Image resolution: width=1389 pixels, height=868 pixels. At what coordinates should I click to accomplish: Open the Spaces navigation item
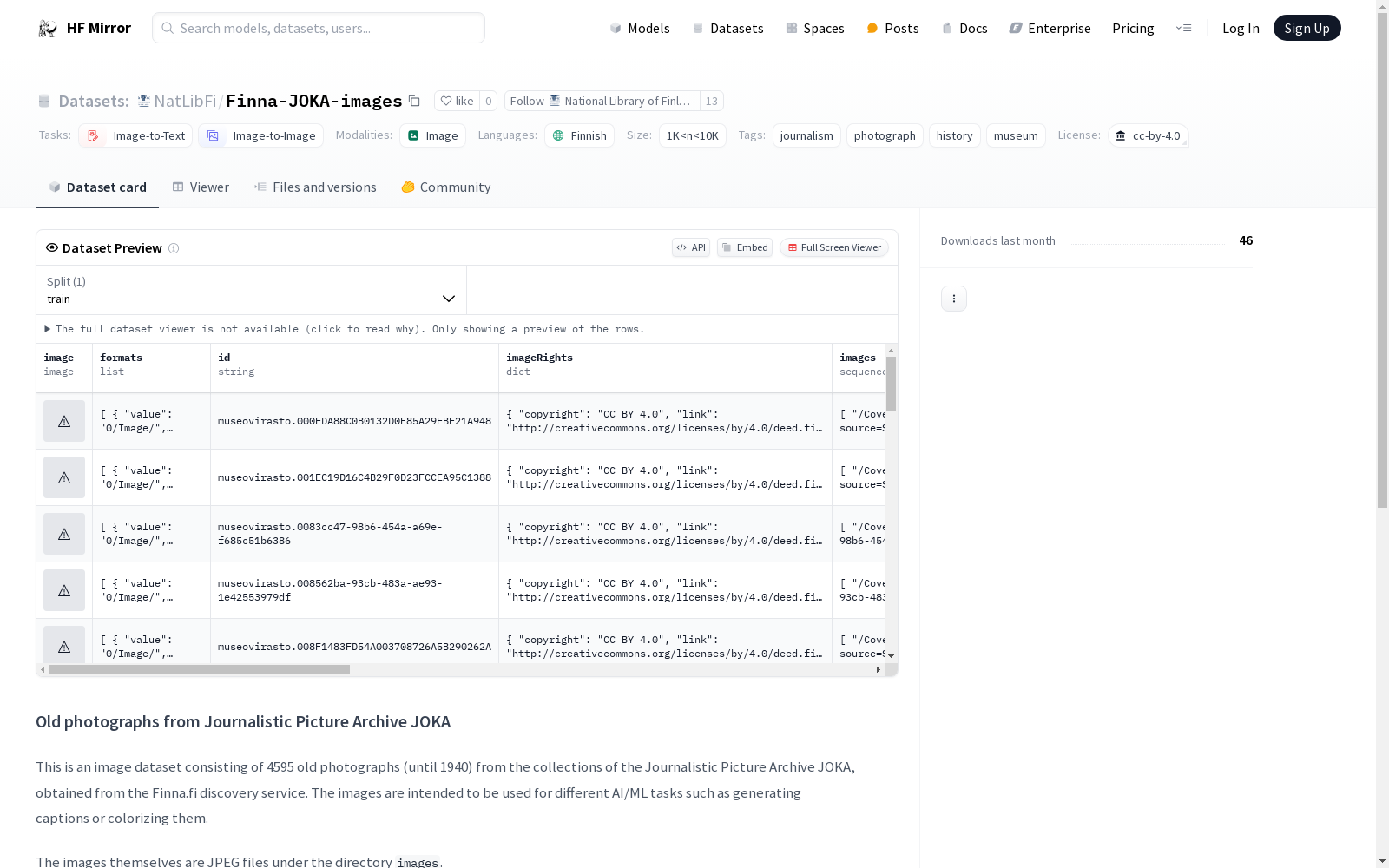pos(814,28)
